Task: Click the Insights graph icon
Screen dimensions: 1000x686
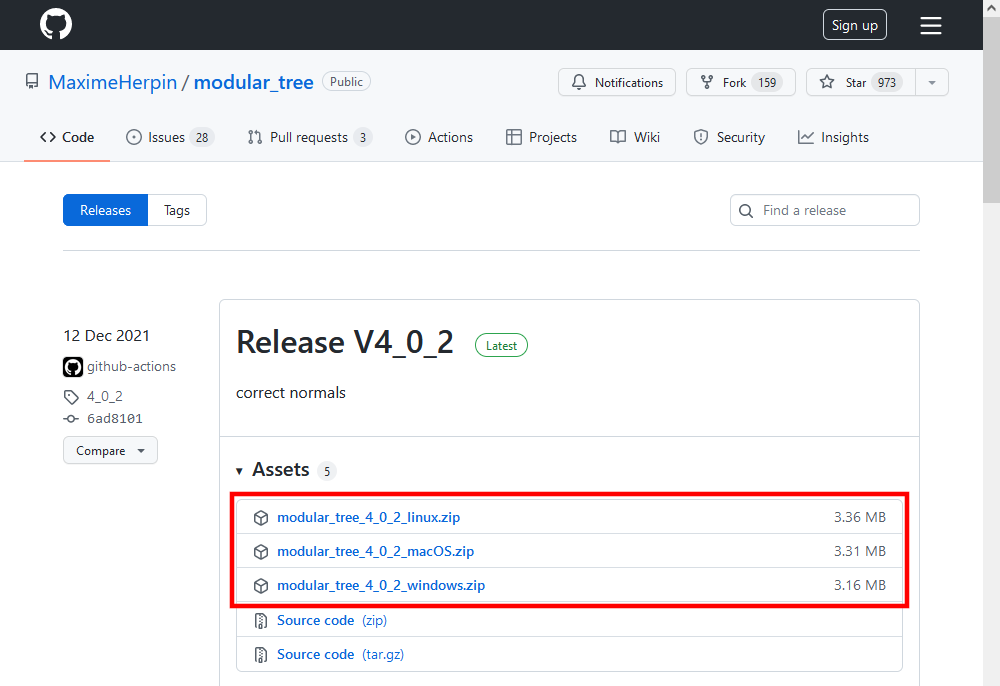Action: click(x=805, y=137)
